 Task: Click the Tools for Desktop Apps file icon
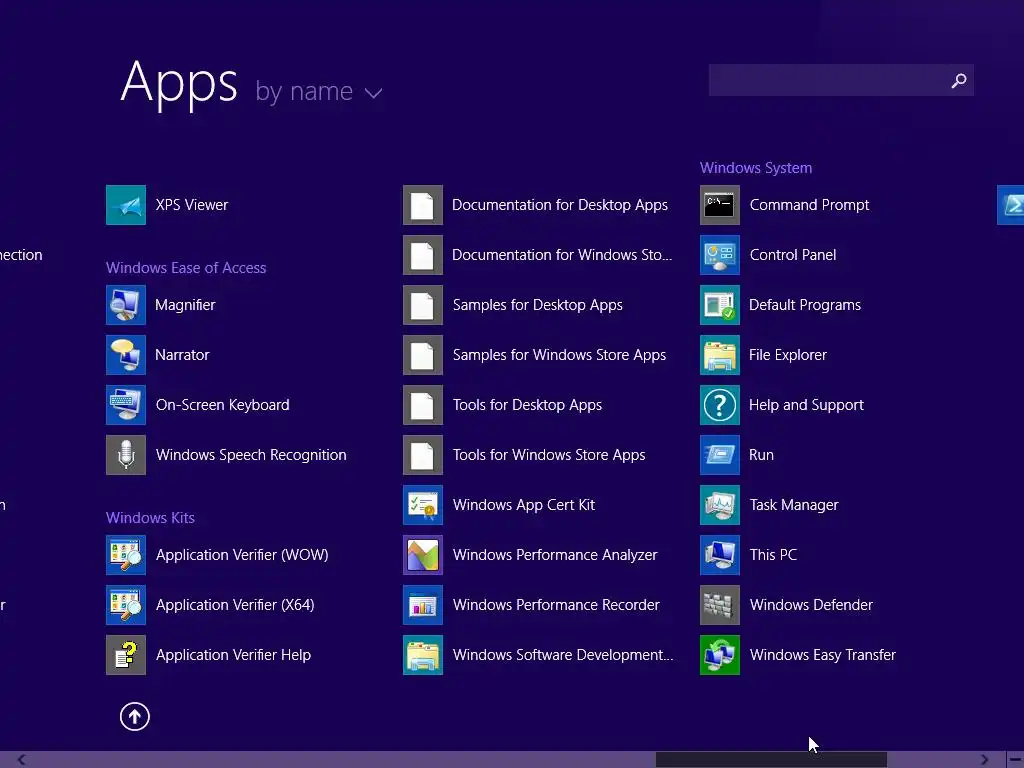[x=423, y=405]
